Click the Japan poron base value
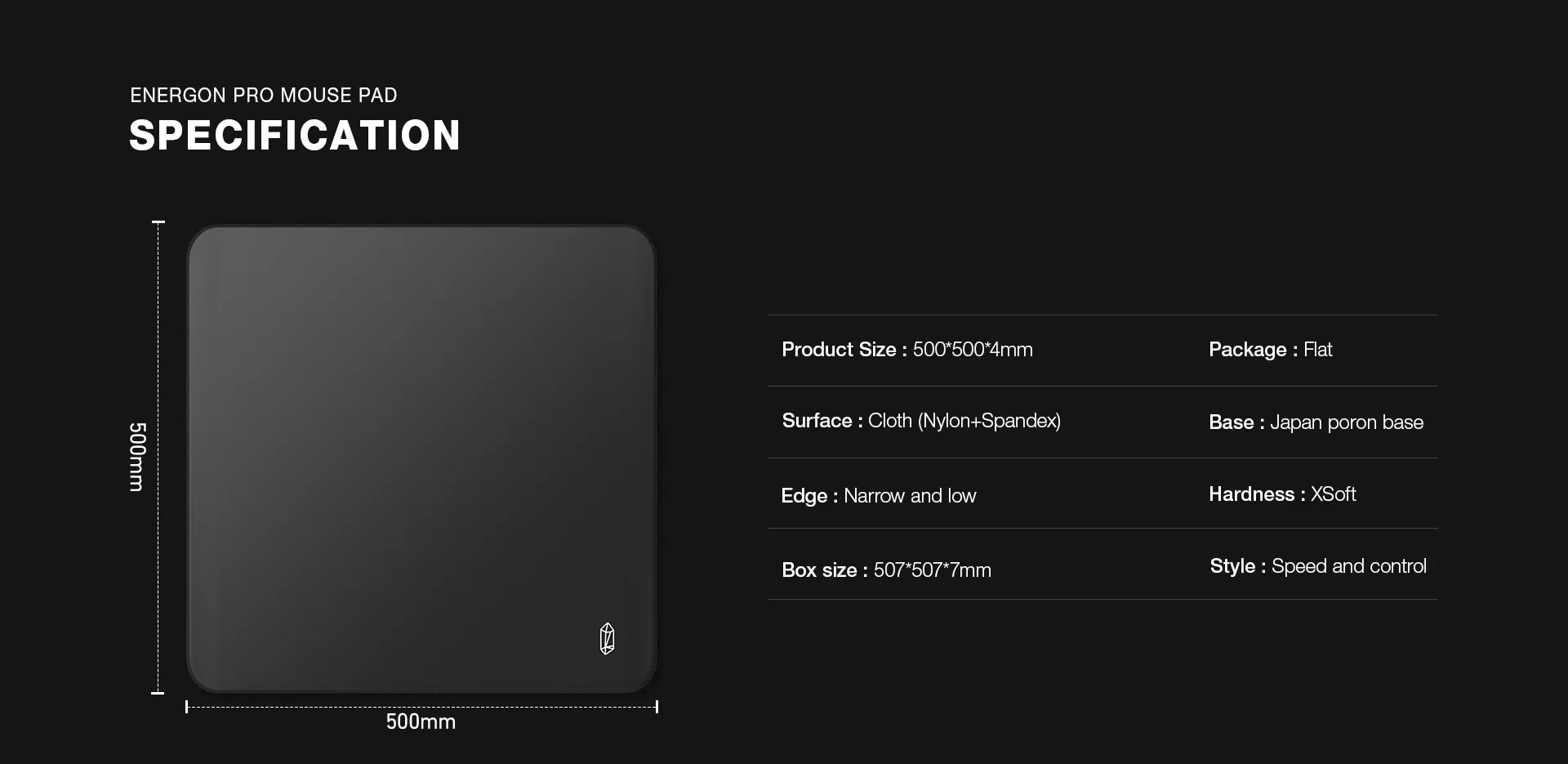Screen dimensions: 1568x764 (1347, 422)
